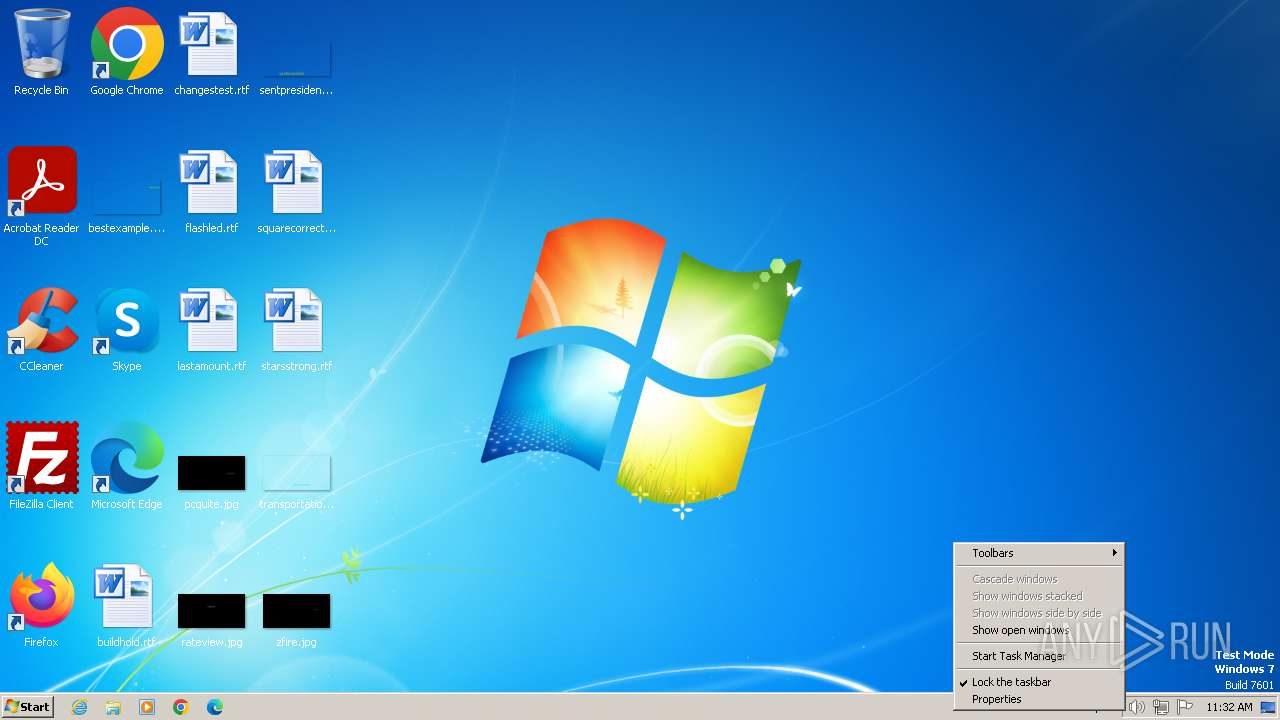The image size is (1280, 720).
Task: Open the Start menu
Action: tap(28, 707)
